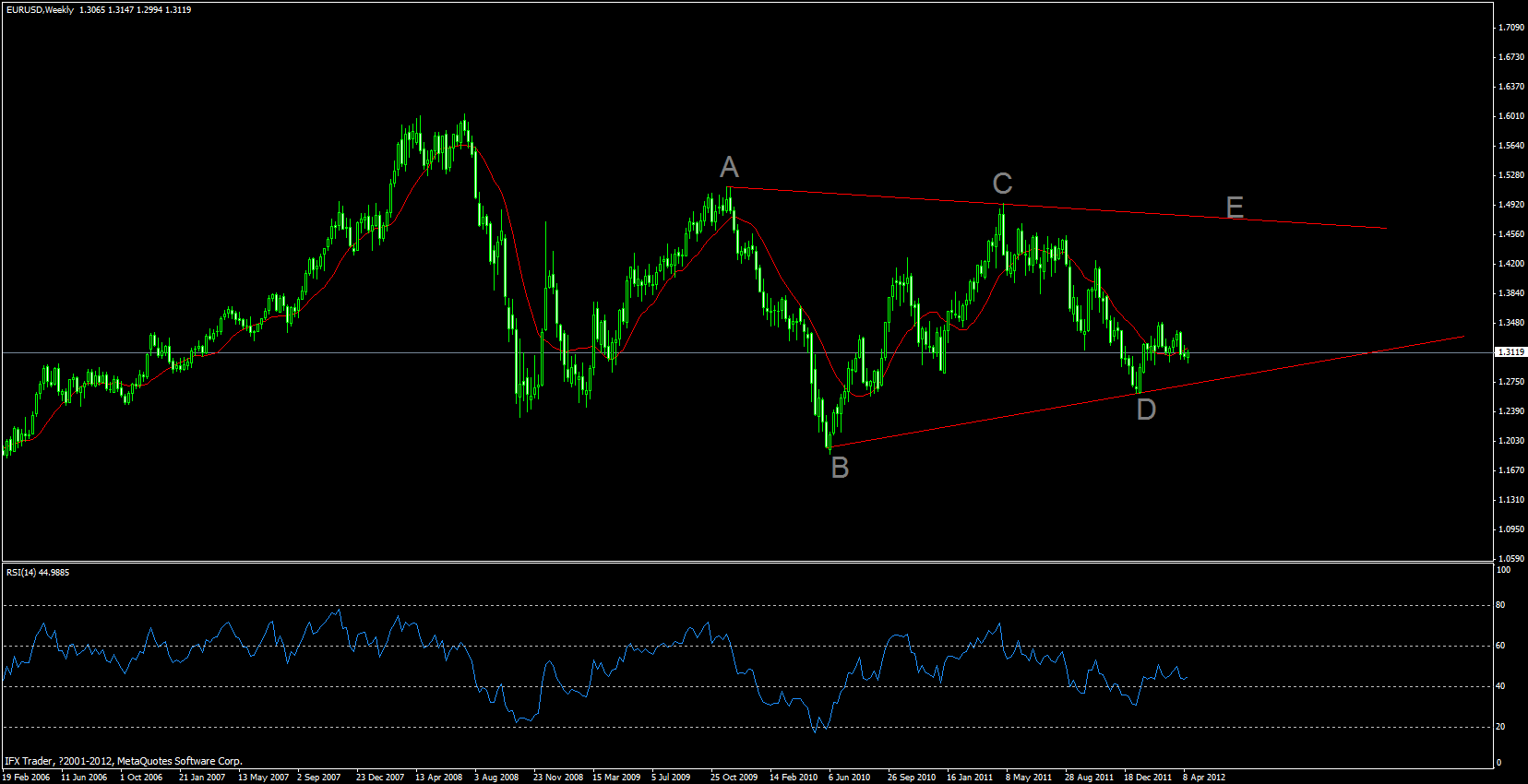
Task: Select the 13 Apr 2008 date label
Action: click(x=438, y=778)
